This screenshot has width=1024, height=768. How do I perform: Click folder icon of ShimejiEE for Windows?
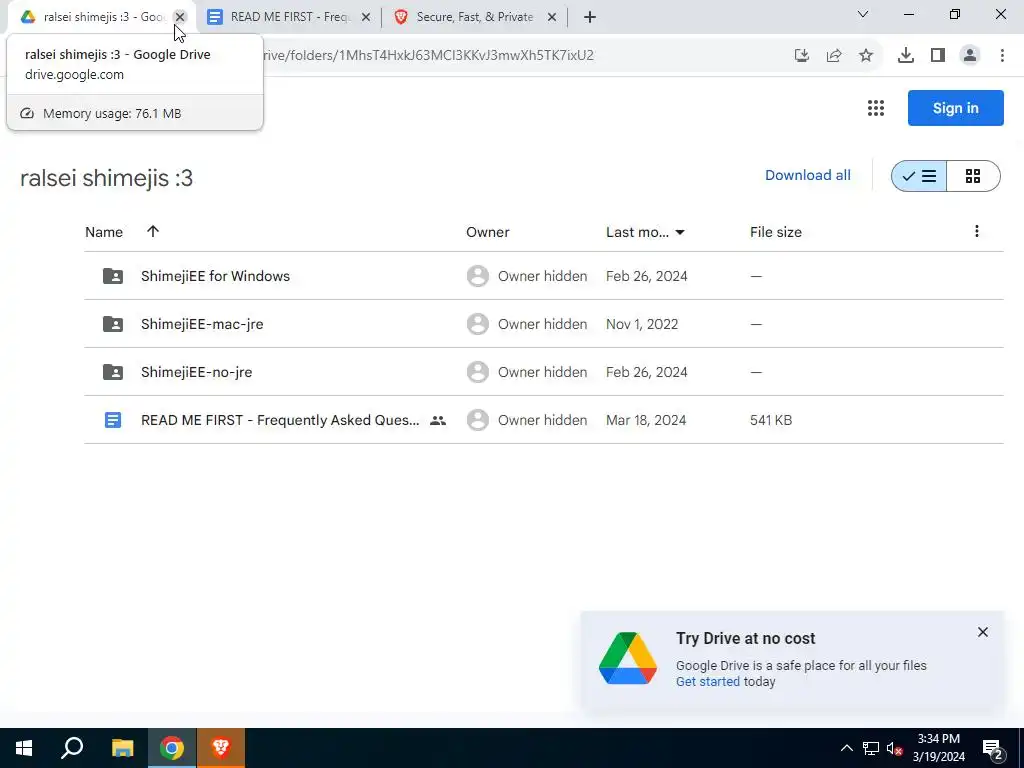point(113,276)
